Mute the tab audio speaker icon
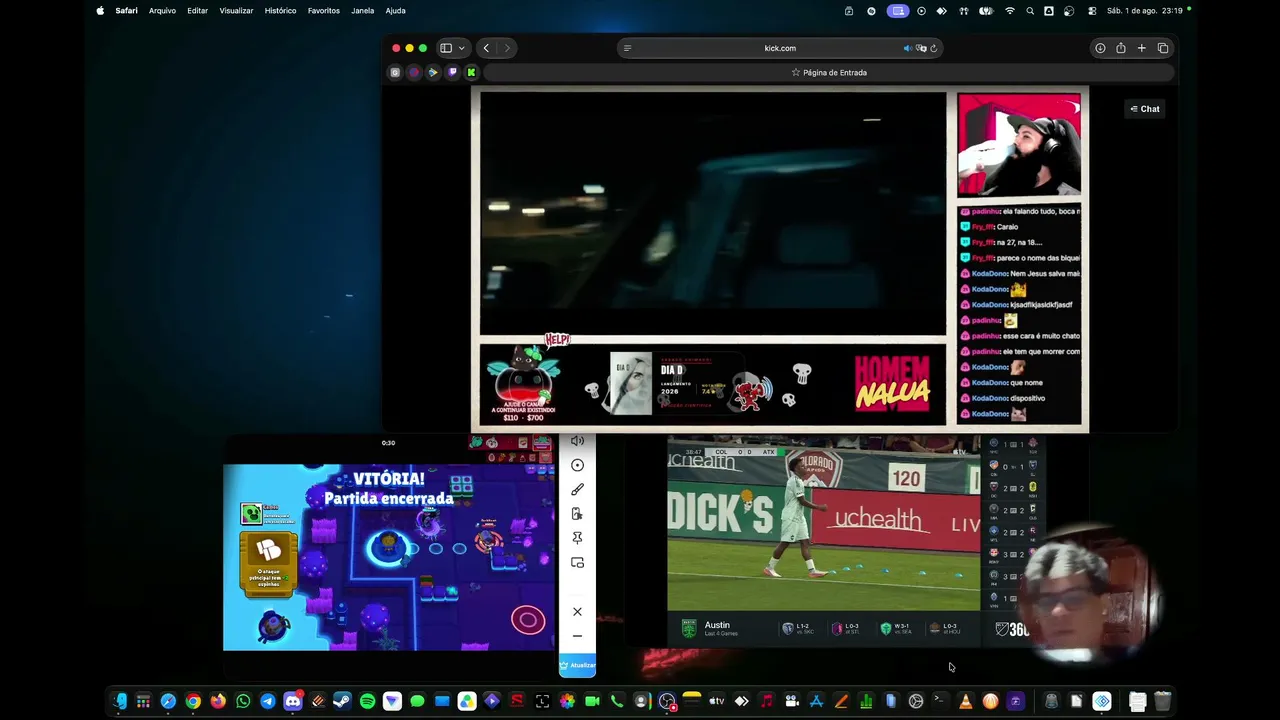 pos(908,48)
